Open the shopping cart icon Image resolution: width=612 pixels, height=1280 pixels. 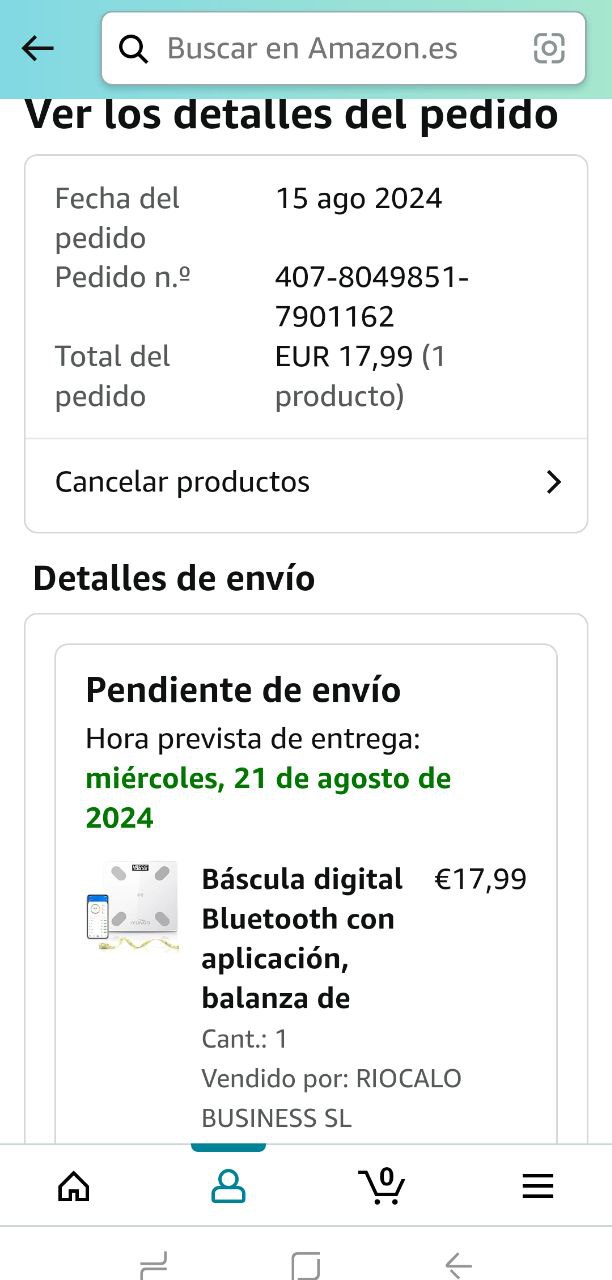382,1186
